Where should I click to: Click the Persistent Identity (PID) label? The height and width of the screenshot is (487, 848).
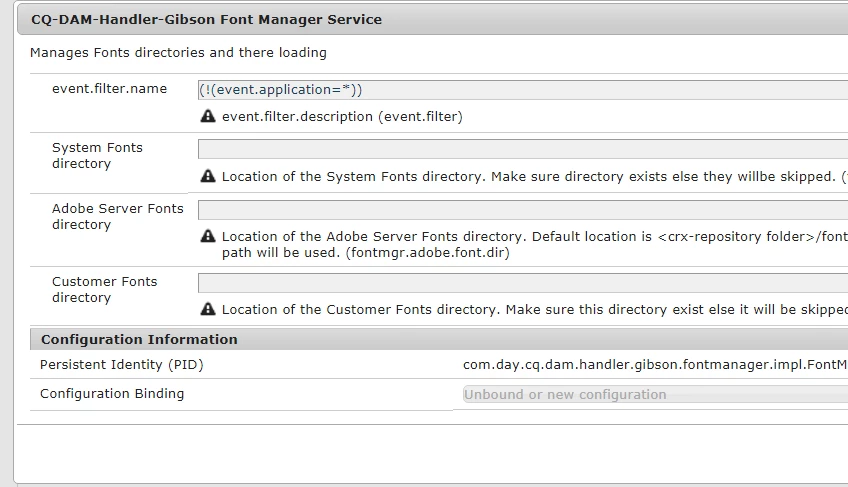coord(121,365)
